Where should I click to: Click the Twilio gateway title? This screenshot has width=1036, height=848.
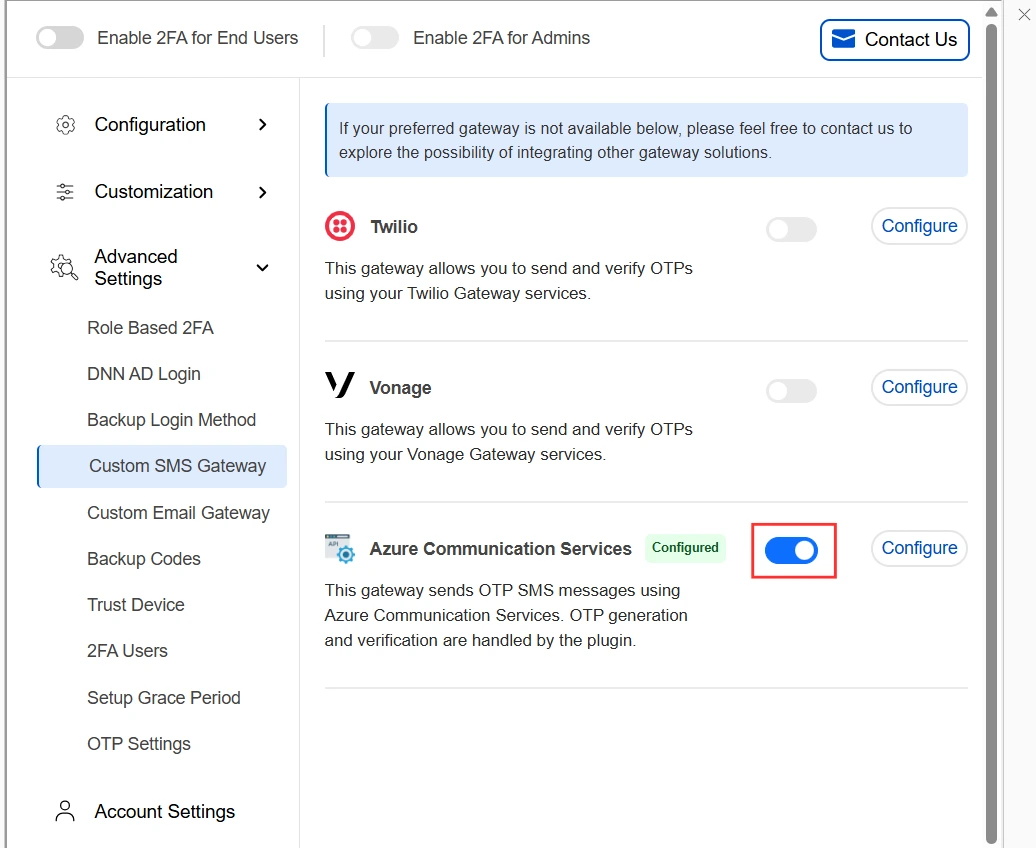394,227
